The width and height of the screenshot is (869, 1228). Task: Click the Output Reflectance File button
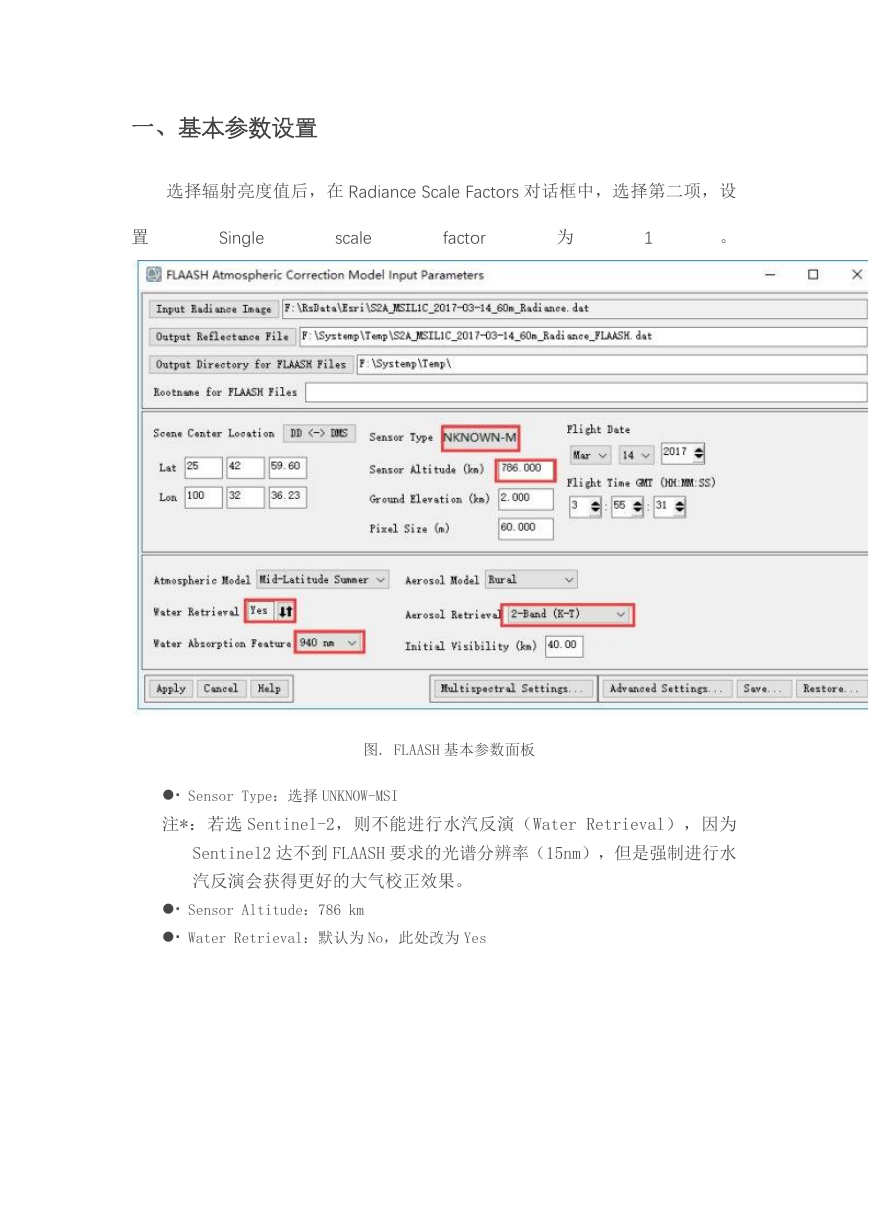222,337
